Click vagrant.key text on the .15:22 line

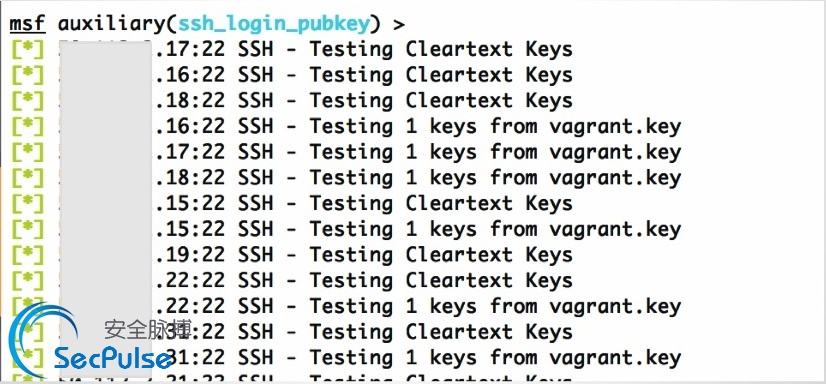(615, 230)
